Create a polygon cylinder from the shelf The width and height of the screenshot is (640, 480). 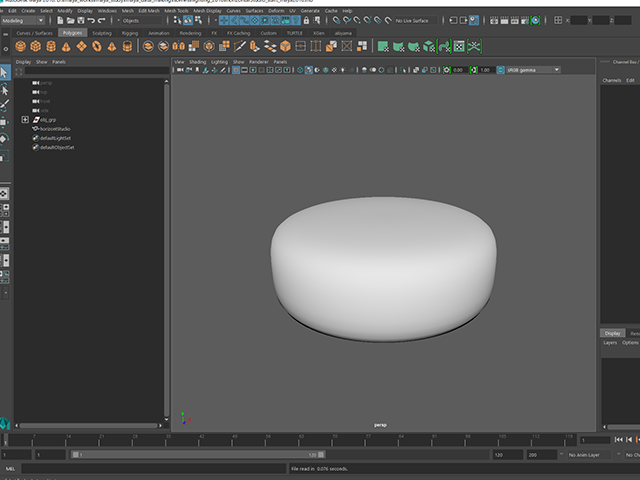coord(51,47)
